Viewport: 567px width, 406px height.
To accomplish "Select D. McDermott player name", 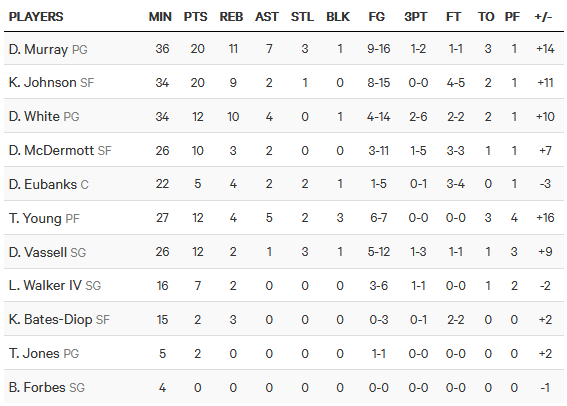I will tap(51, 150).
